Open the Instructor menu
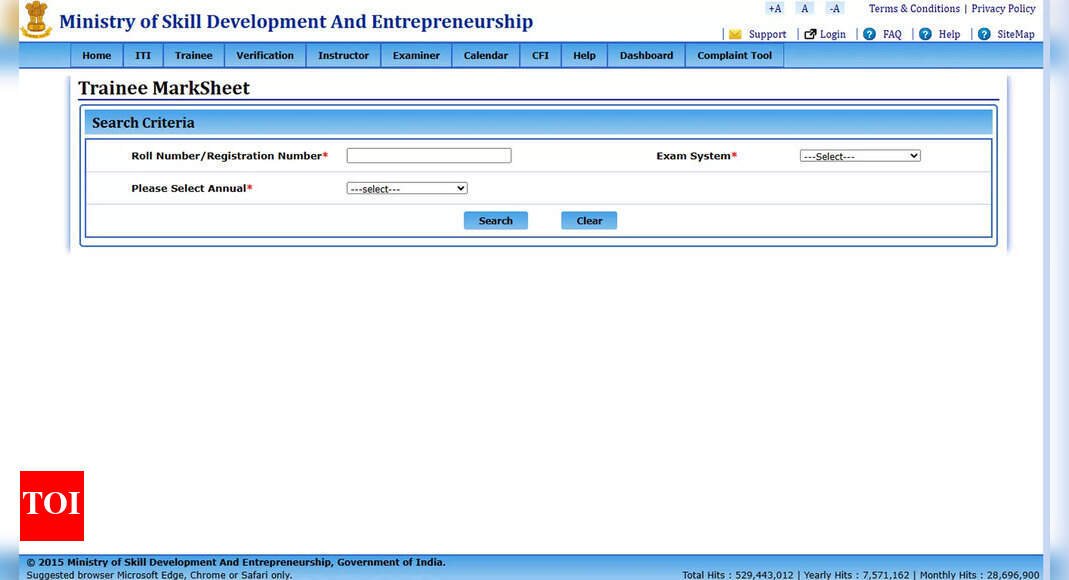This screenshot has width=1069, height=580. 344,55
